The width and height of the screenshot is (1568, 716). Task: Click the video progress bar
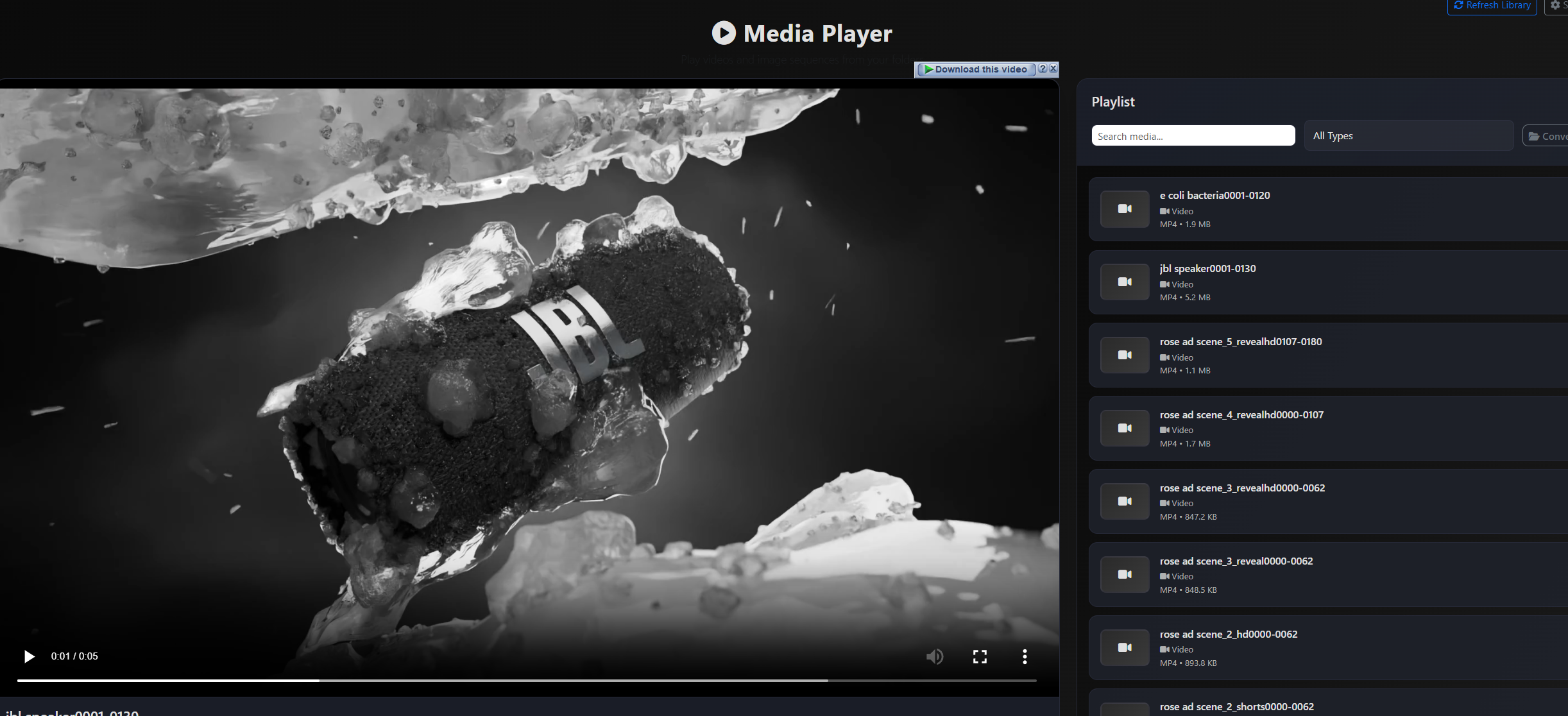526,680
